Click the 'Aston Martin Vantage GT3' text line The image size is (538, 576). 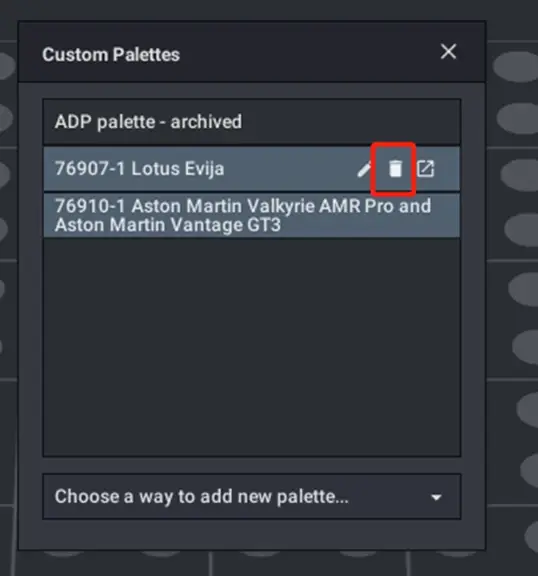coord(168,225)
